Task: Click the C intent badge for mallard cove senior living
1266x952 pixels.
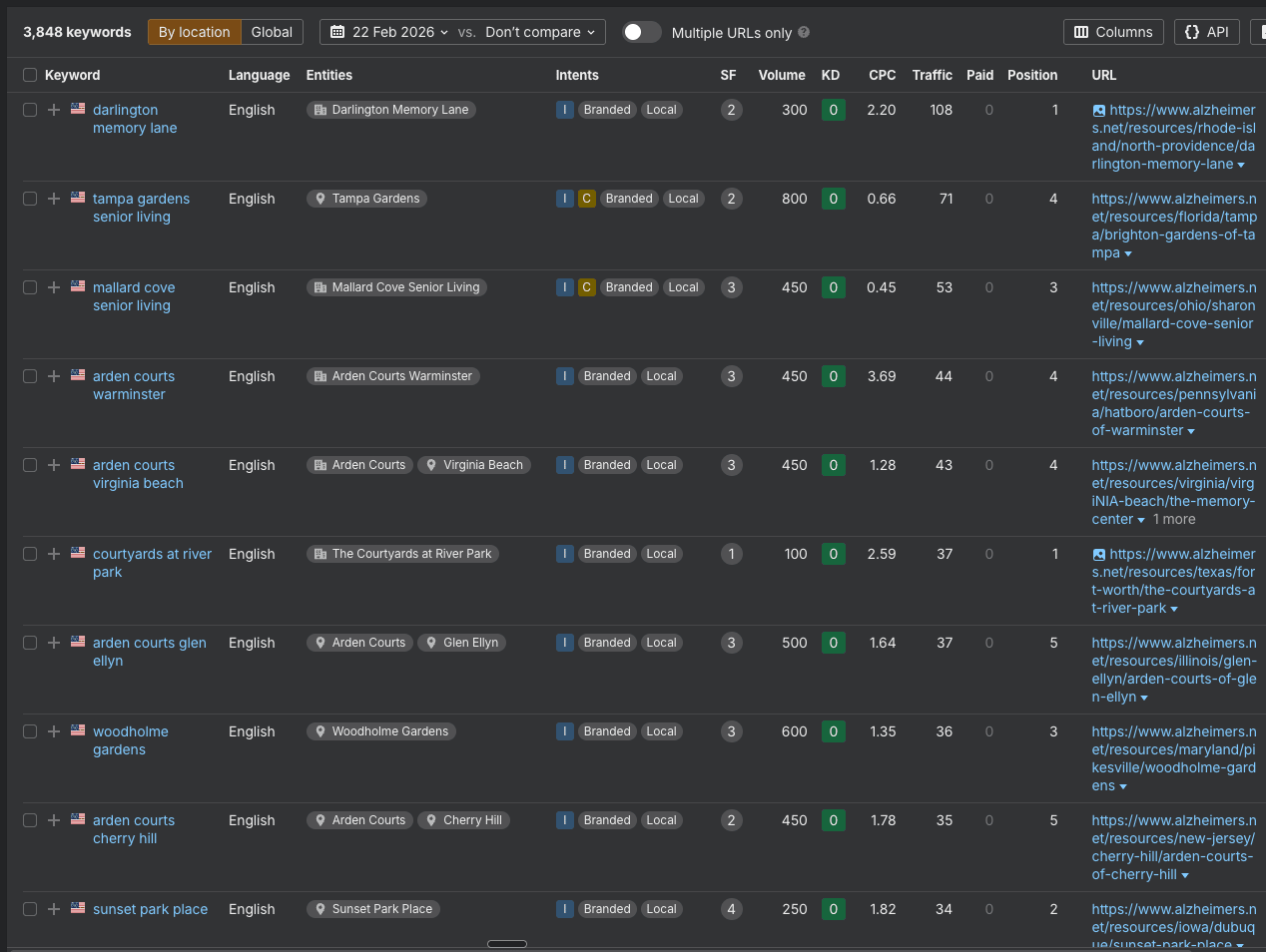Action: pos(586,287)
